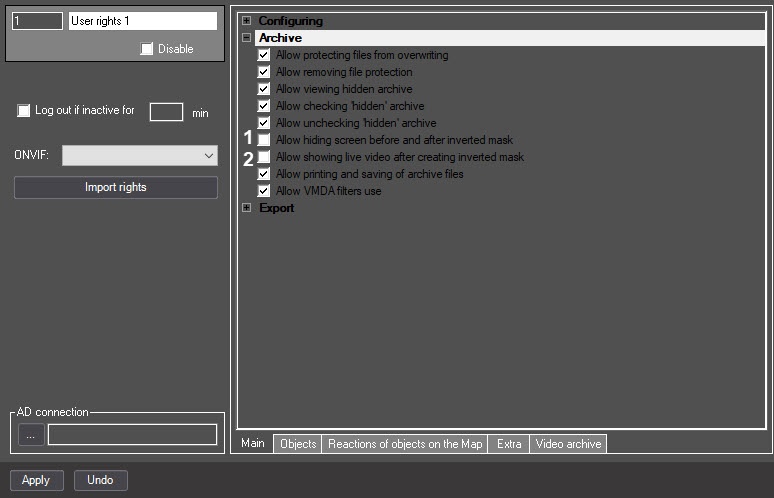Viewport: 774px width, 498px height.
Task: Uncheck Allow printing and saving of archive files
Action: tap(264, 174)
